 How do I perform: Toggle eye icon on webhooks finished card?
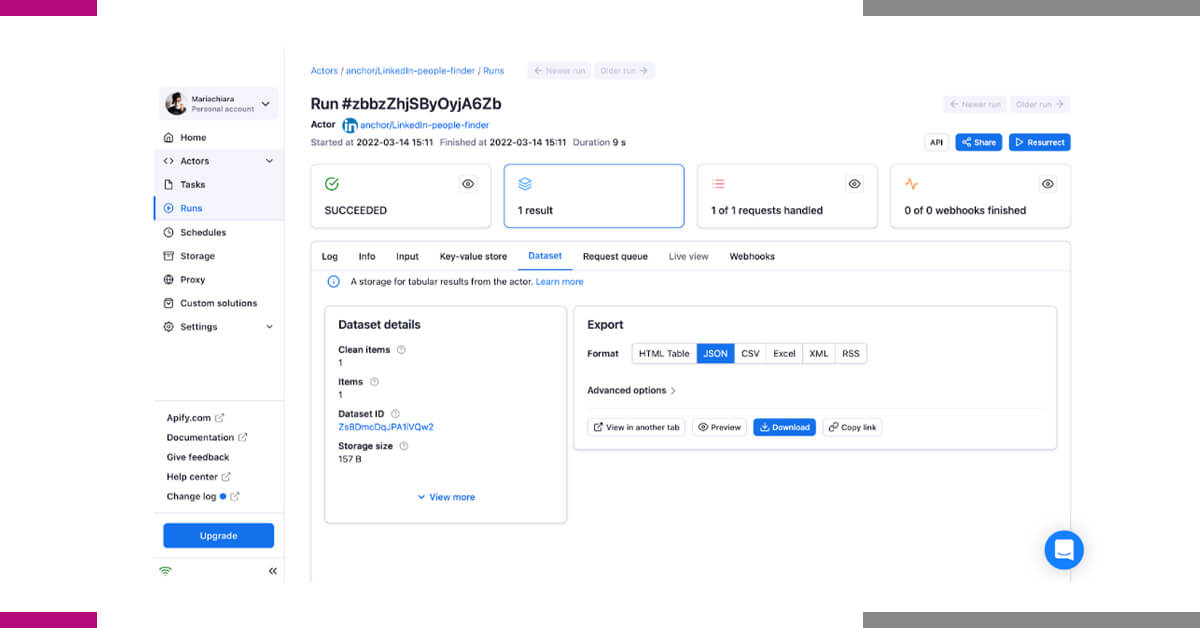coord(1047,184)
